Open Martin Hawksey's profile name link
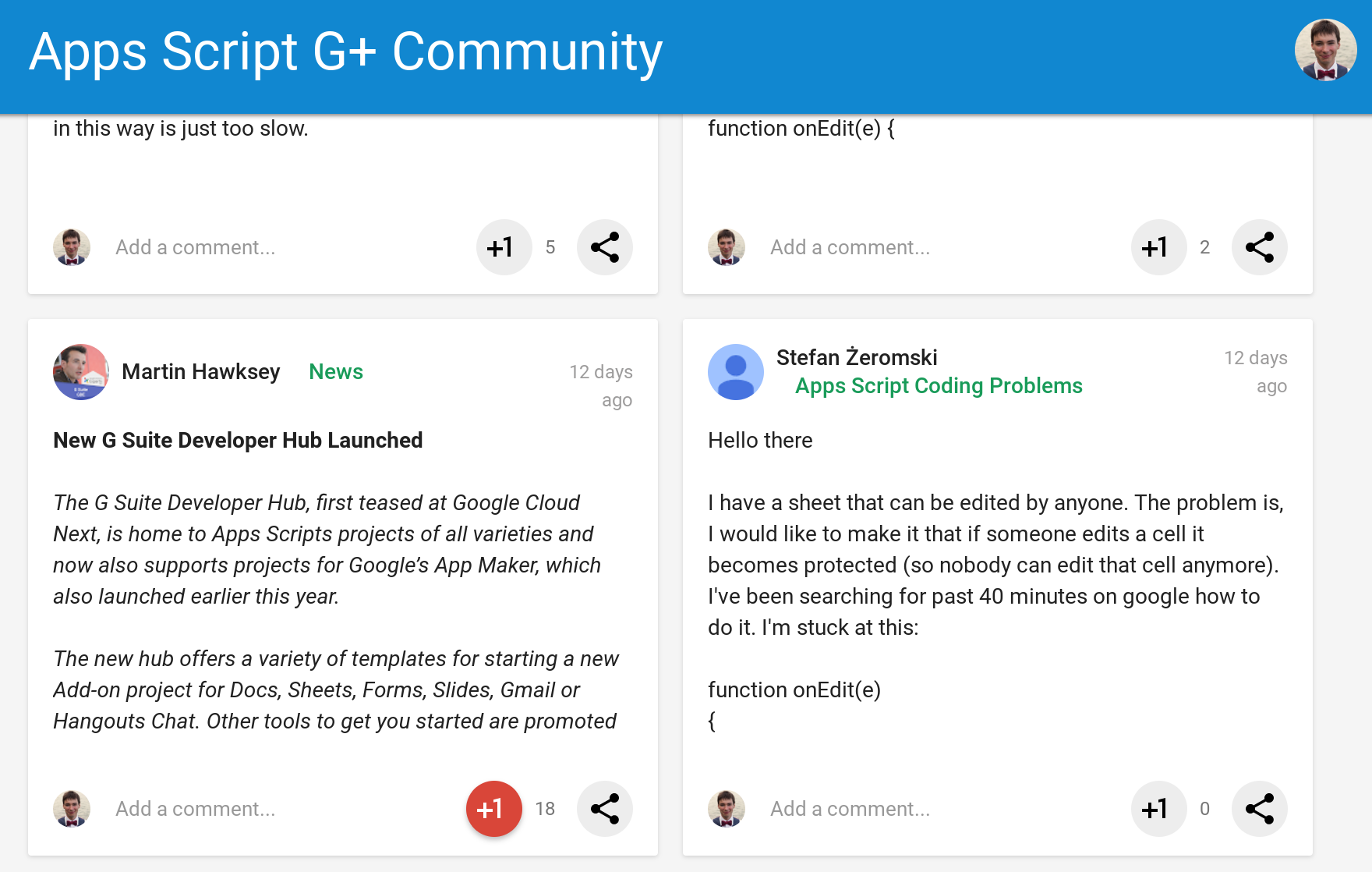 (201, 372)
